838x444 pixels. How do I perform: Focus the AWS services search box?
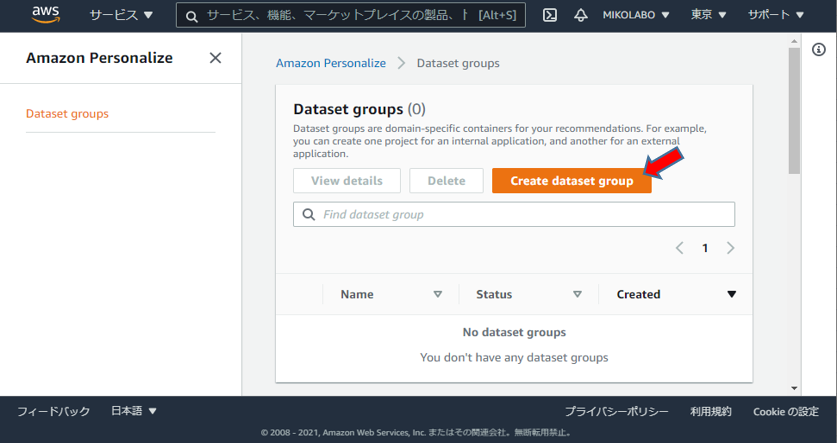351,15
